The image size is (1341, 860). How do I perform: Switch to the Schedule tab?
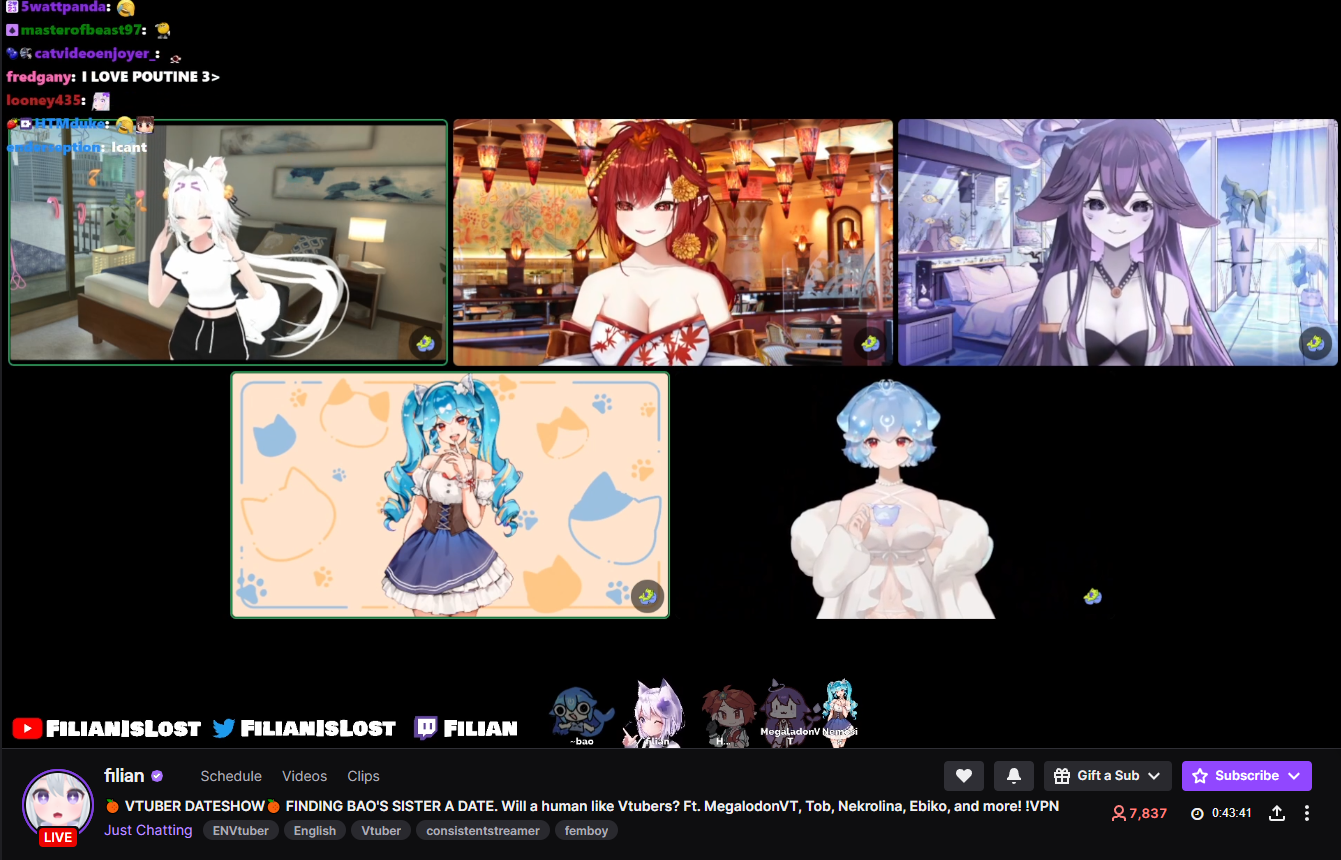231,776
